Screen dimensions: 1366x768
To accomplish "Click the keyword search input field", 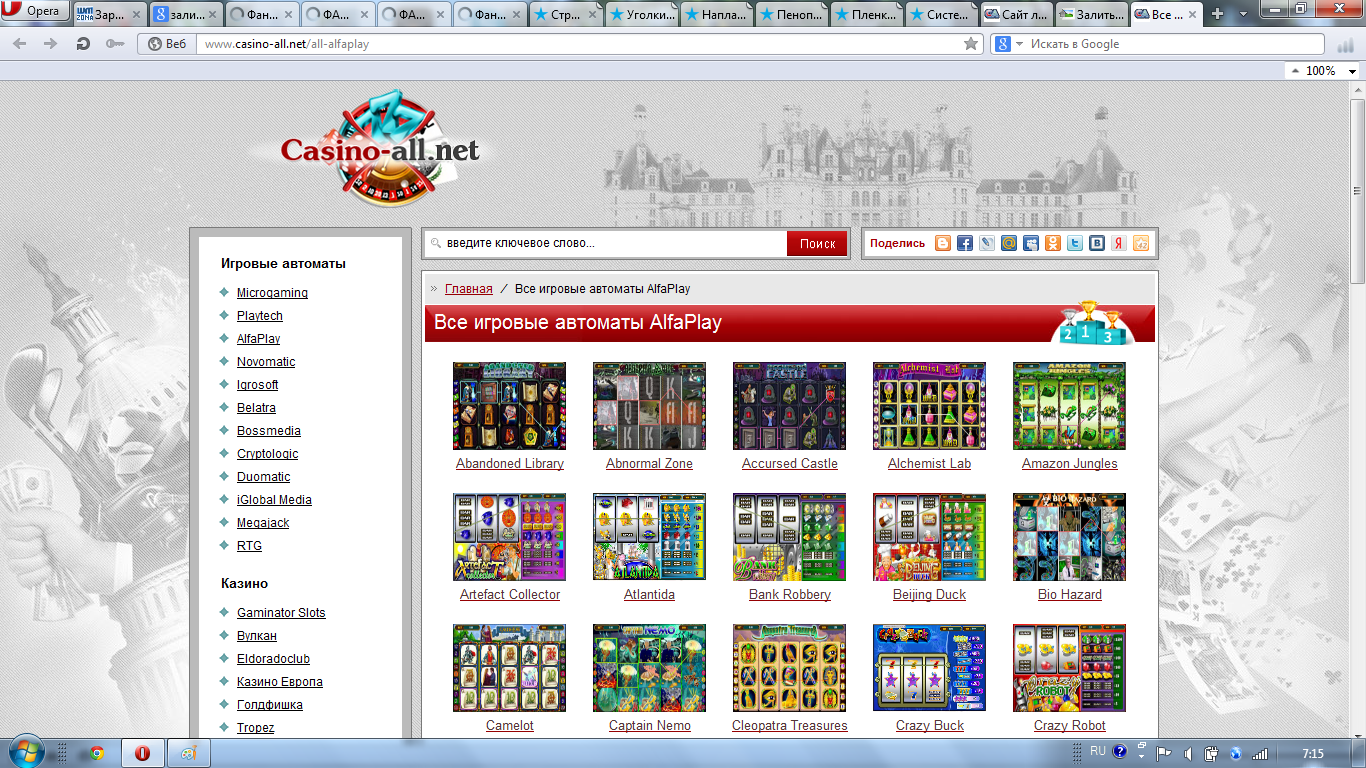I will (606, 243).
